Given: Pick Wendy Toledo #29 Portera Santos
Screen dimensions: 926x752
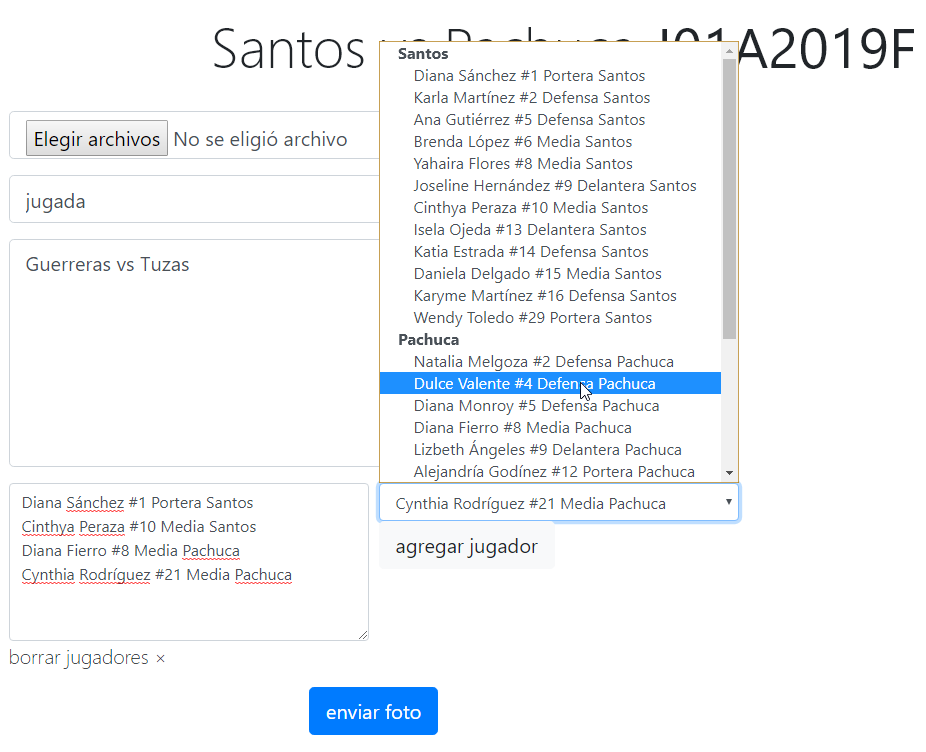Looking at the screenshot, I should (550, 317).
